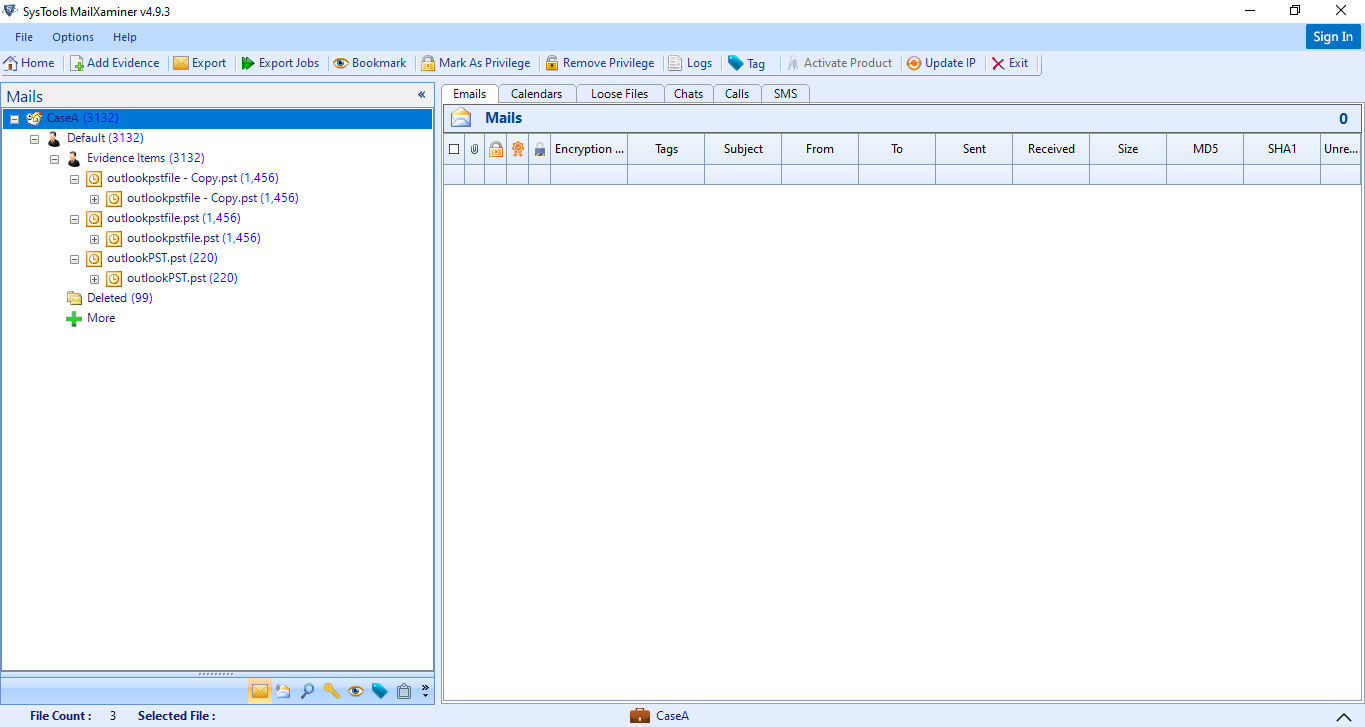Open the attachments view icon in bottom strip
1365x727 pixels.
coord(283,691)
